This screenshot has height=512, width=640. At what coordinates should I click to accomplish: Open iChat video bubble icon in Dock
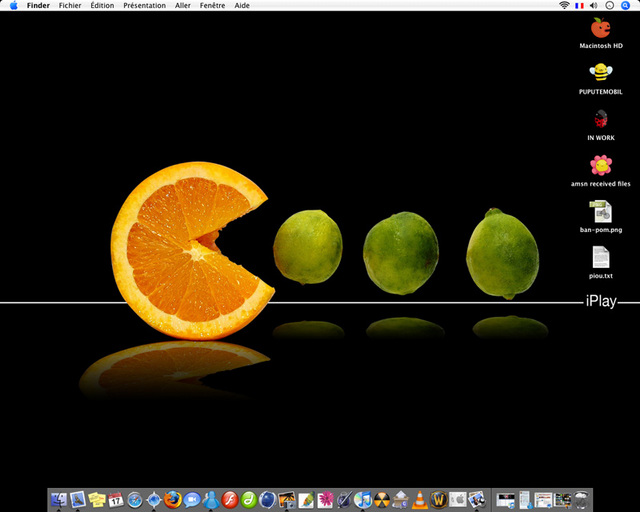coord(192,499)
